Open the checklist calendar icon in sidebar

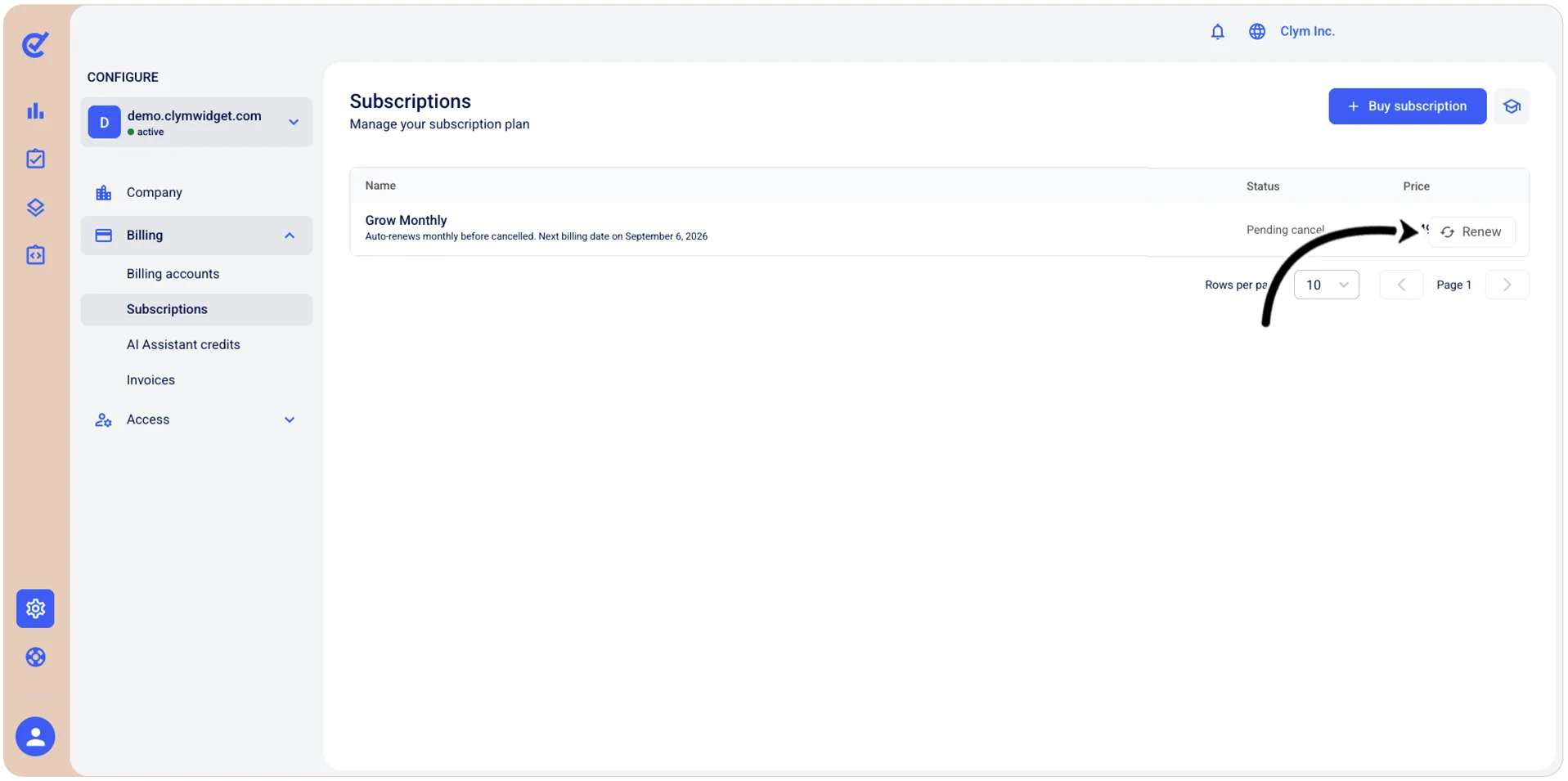[35, 159]
